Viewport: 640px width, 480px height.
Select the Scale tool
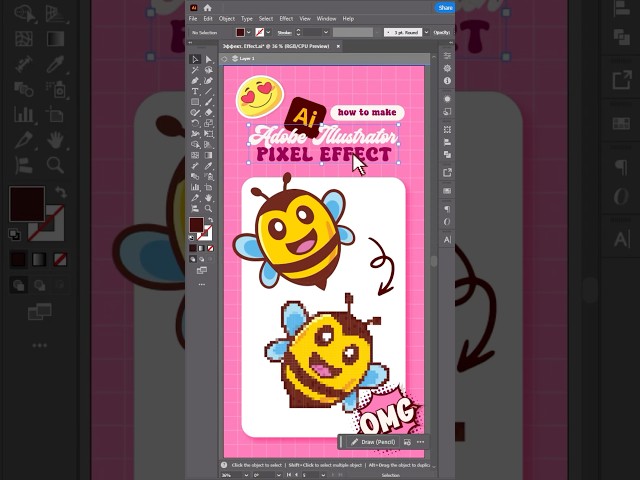(x=209, y=123)
